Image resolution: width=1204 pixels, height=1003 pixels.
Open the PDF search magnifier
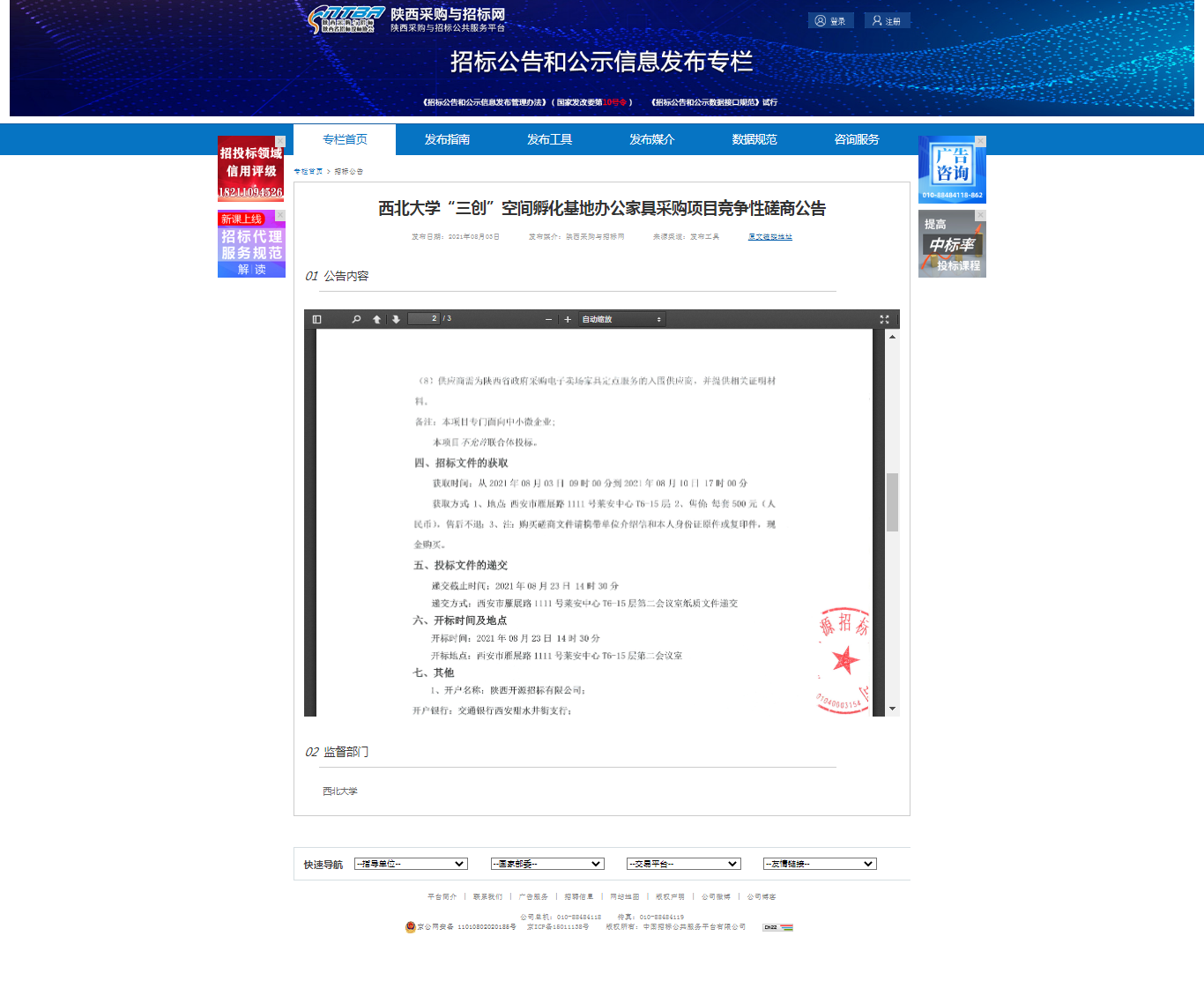pos(356,319)
